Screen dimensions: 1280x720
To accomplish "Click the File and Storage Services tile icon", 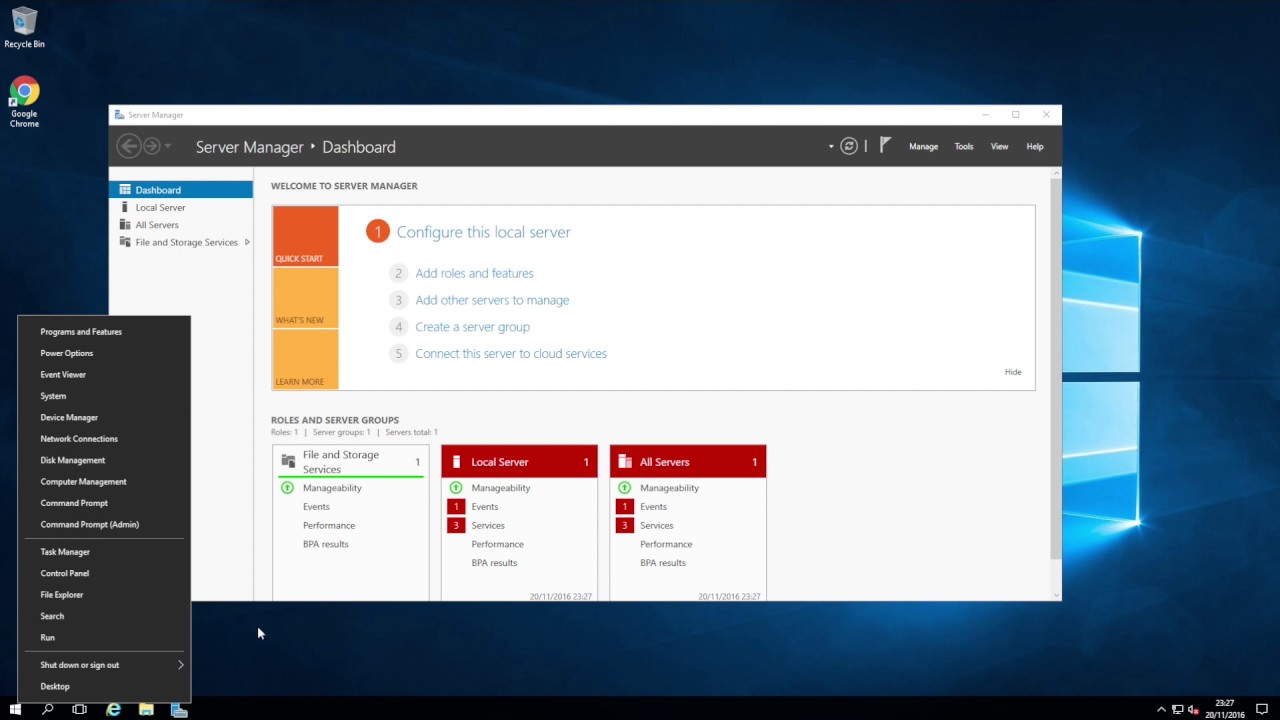I will pos(288,462).
